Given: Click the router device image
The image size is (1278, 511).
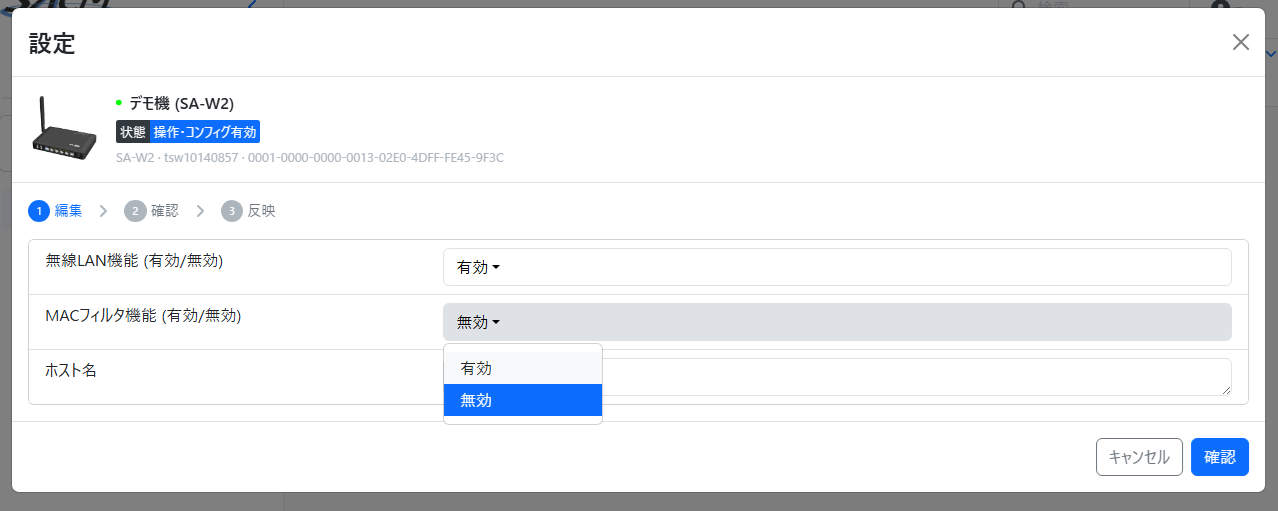Looking at the screenshot, I should point(65,130).
